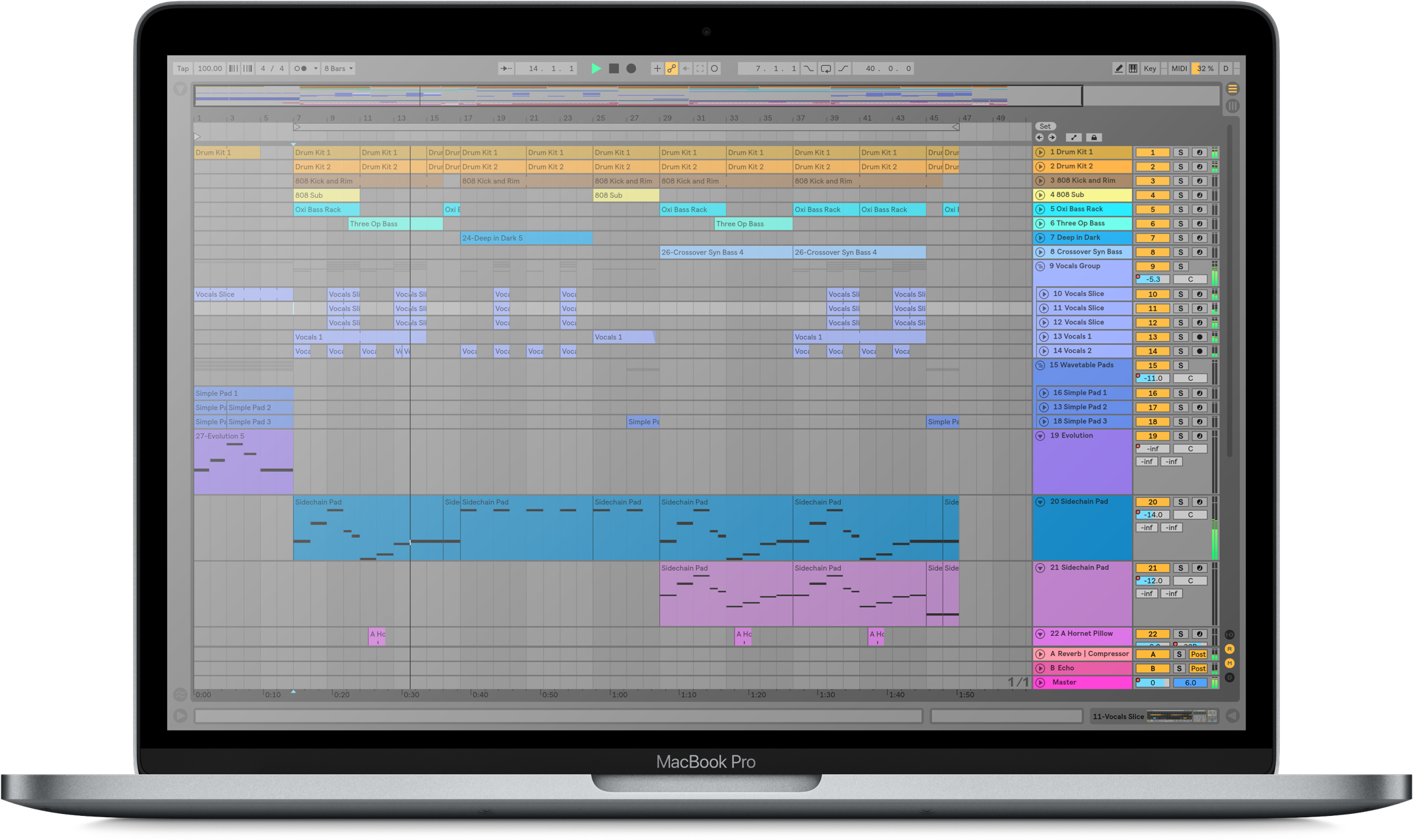Open the 8 Bars quantization dropdown
The width and height of the screenshot is (1413, 840).
[339, 68]
